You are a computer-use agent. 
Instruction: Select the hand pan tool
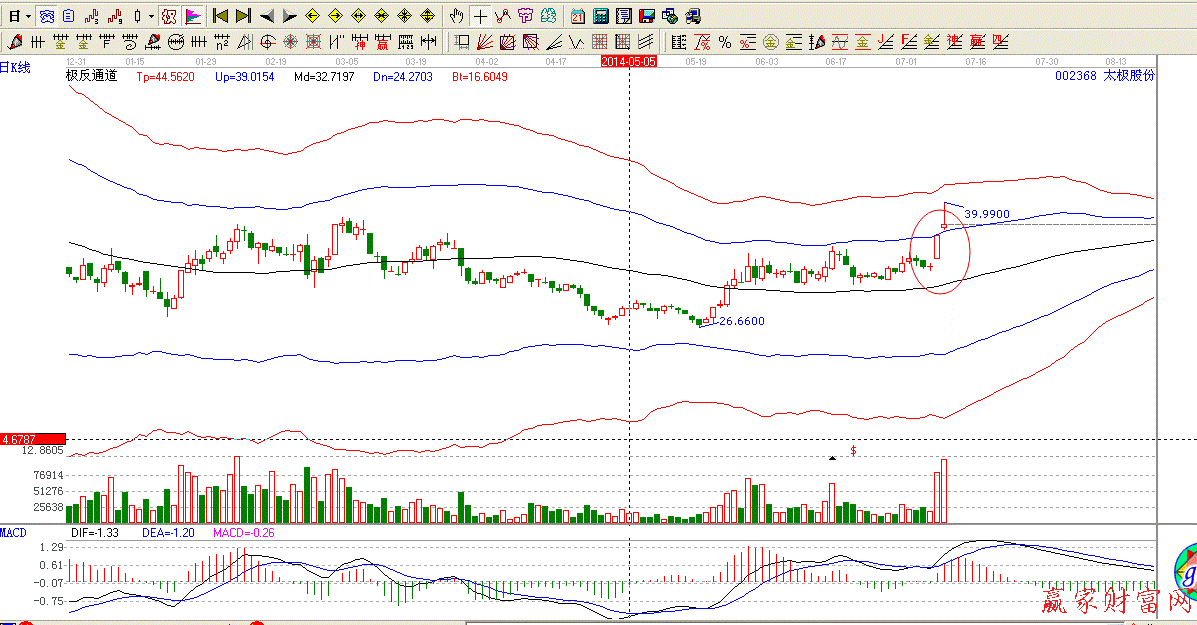pos(457,16)
